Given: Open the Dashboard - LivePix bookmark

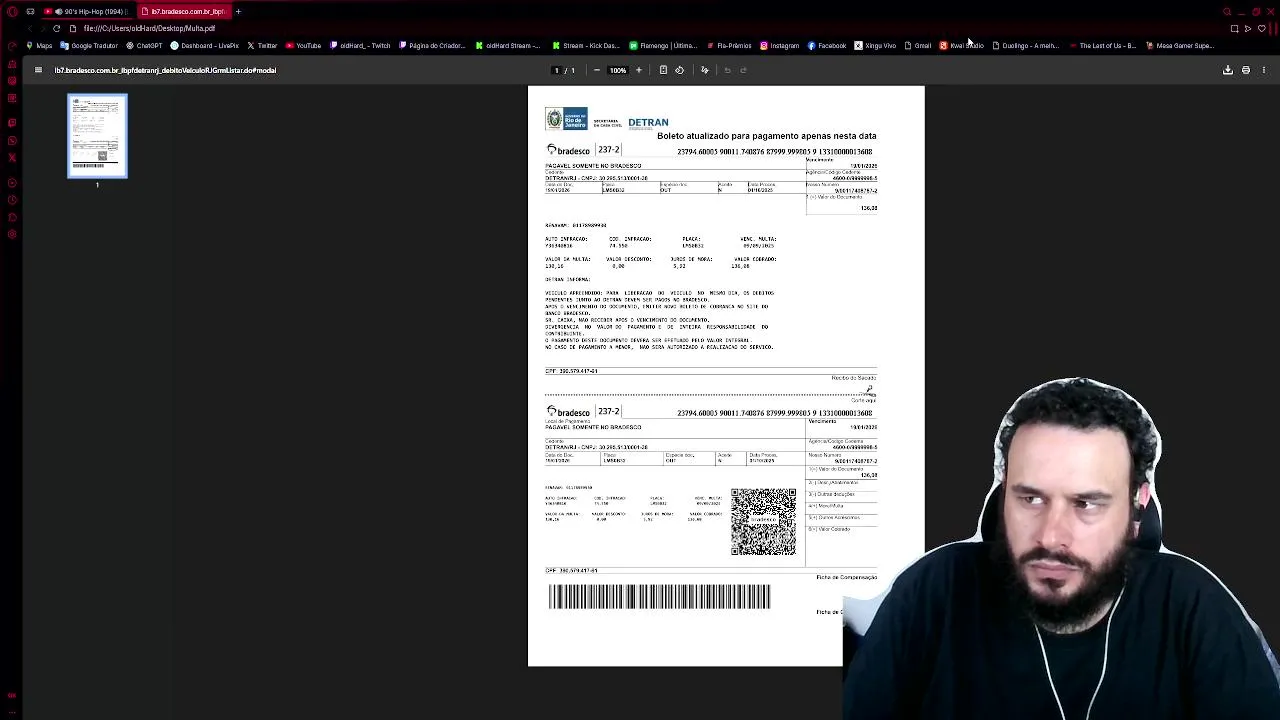Looking at the screenshot, I should (x=205, y=45).
